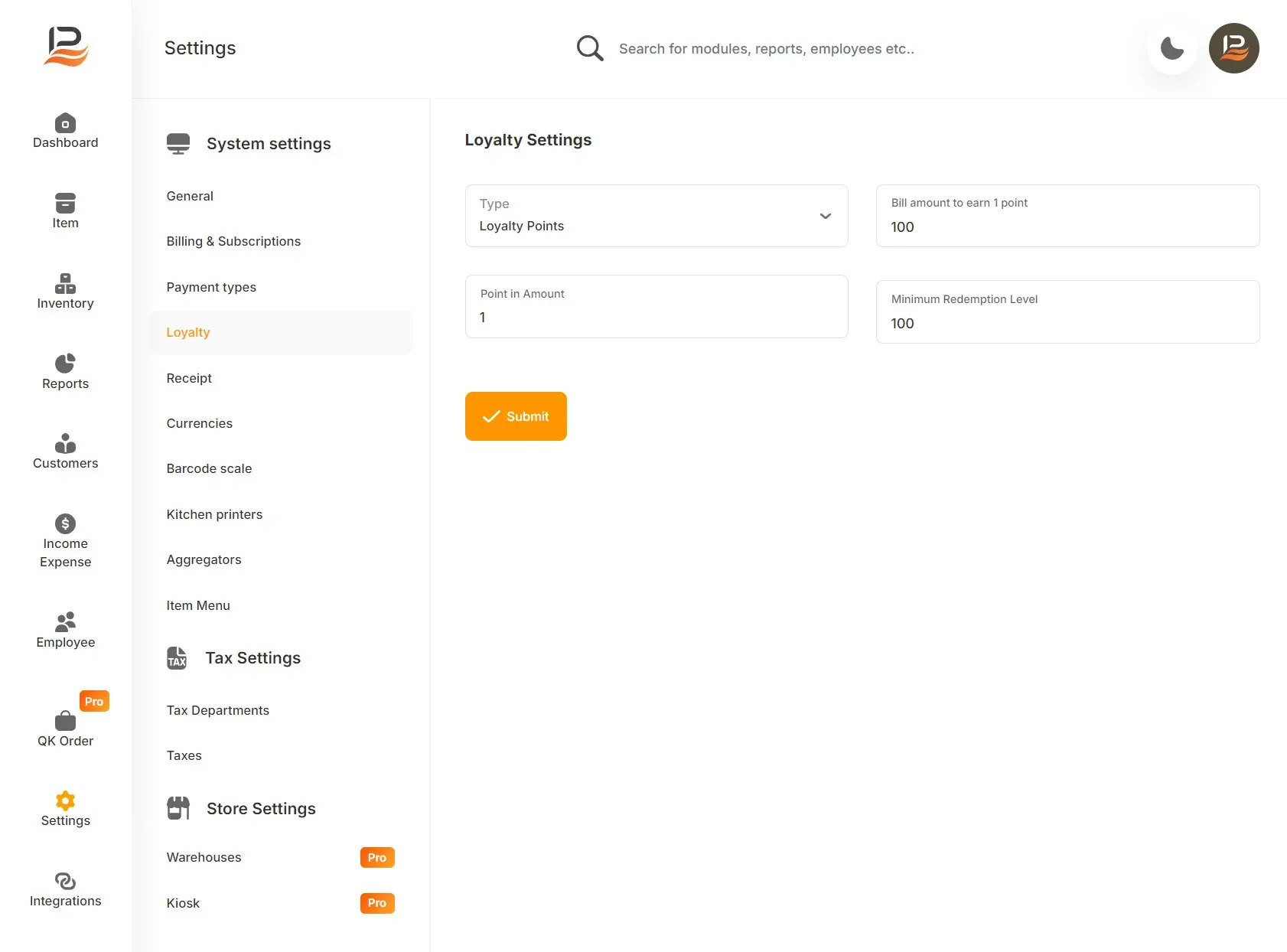Open QK Order bag icon
This screenshot has width=1287, height=952.
pos(65,720)
